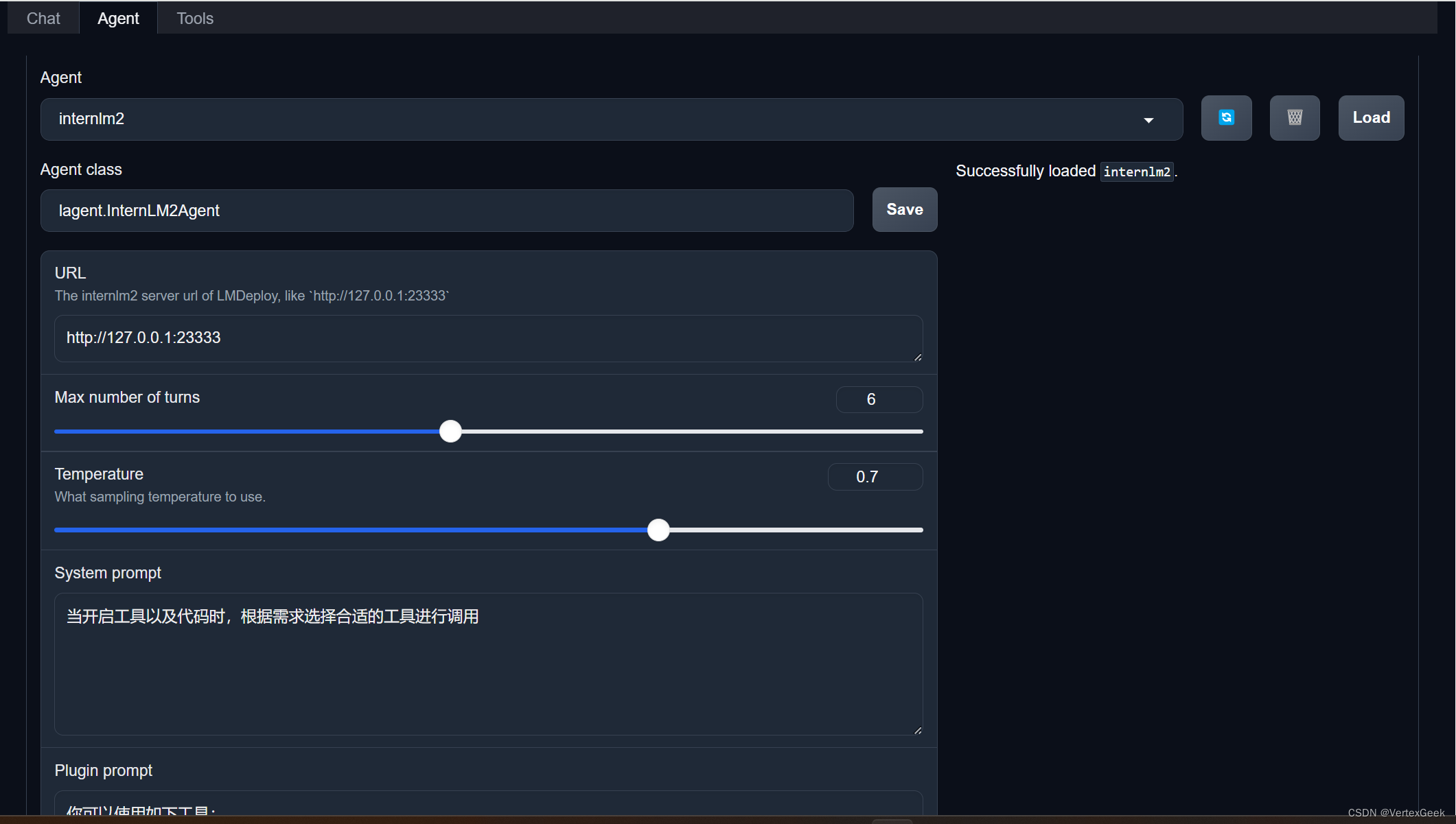This screenshot has height=824, width=1456.
Task: Click the URL textarea resize handle
Action: pyautogui.click(x=918, y=357)
